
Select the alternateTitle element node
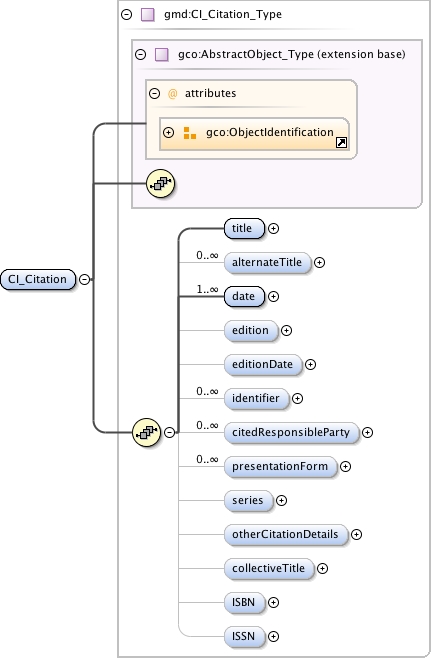[267, 262]
